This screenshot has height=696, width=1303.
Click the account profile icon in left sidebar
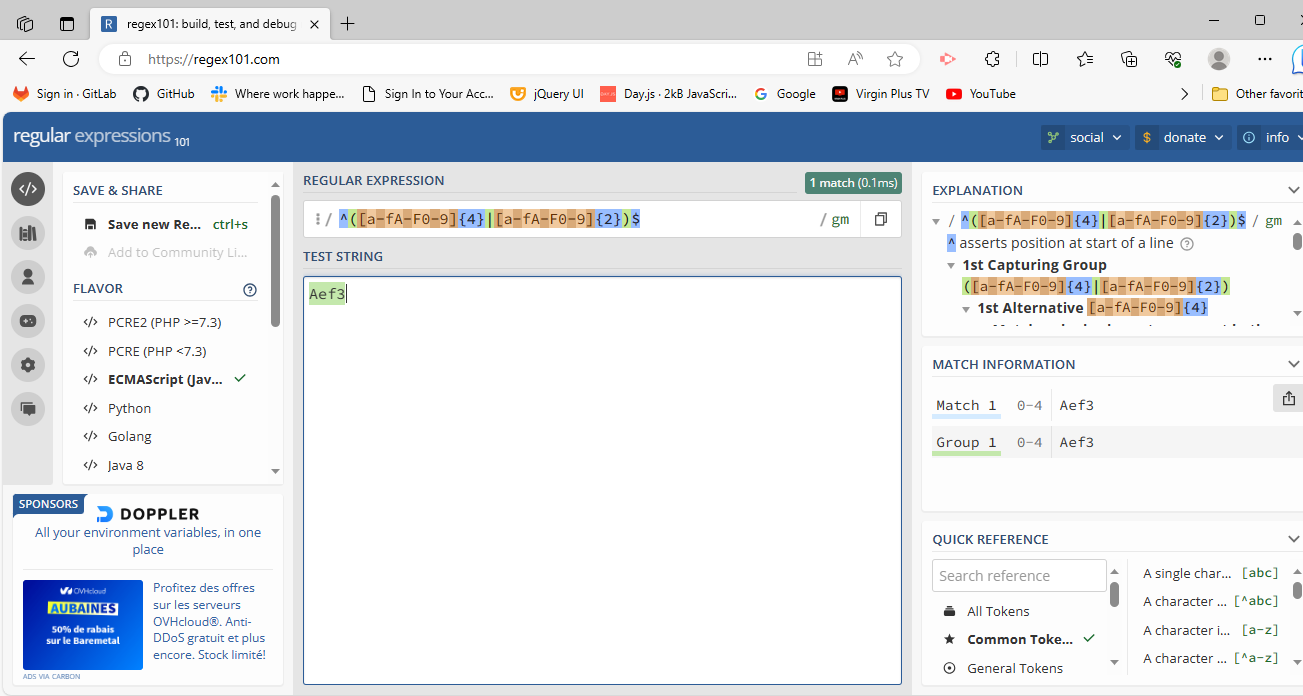click(x=28, y=277)
